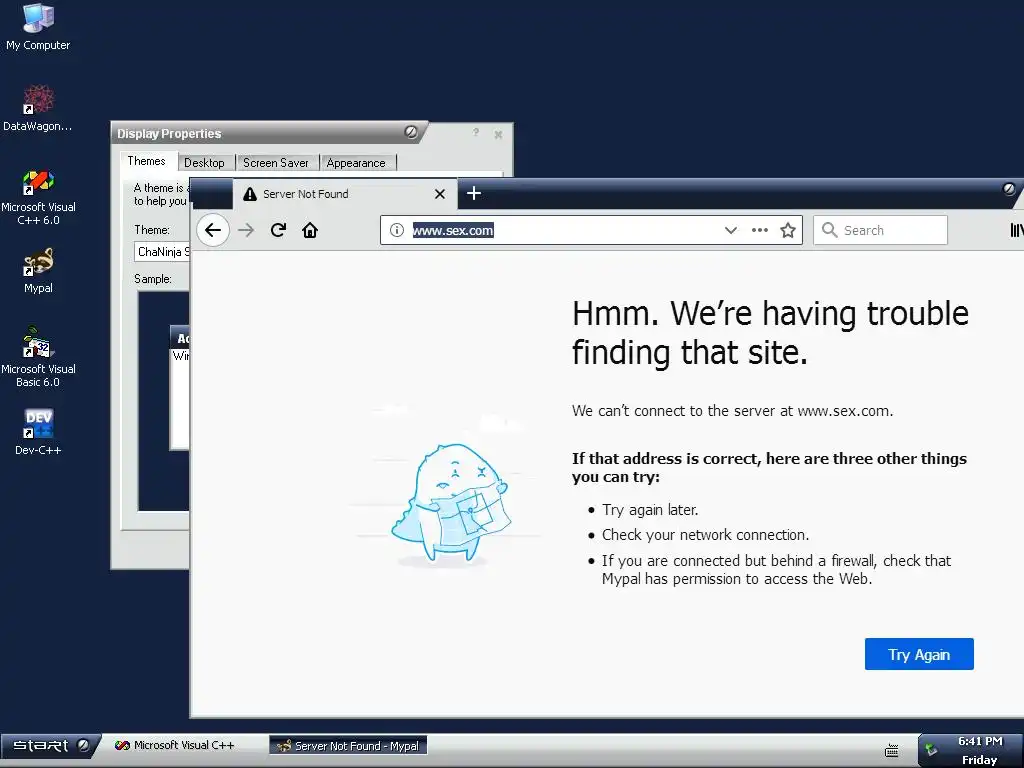Click the 6:41 PM taskbar clock

(x=980, y=741)
